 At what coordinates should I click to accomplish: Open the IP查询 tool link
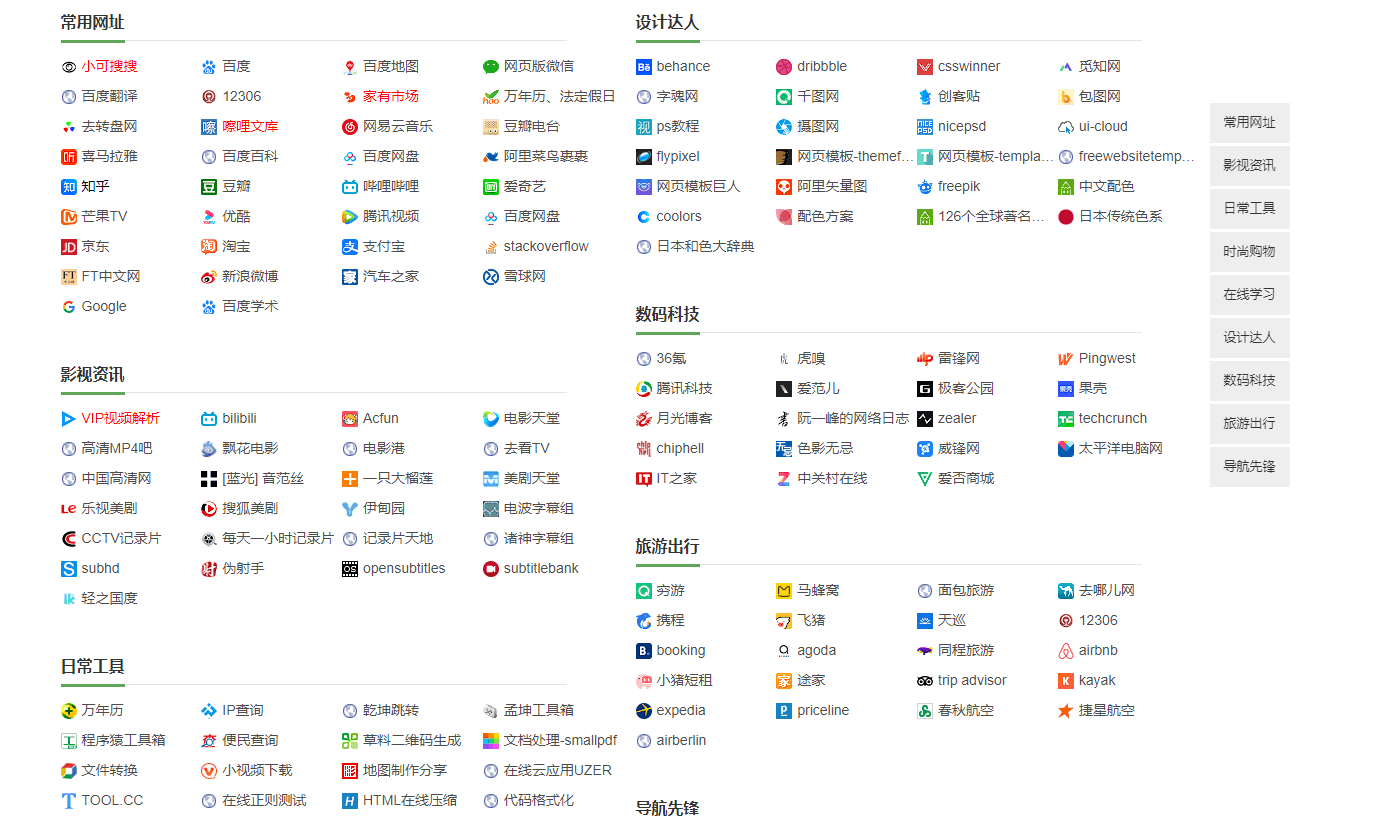click(243, 711)
